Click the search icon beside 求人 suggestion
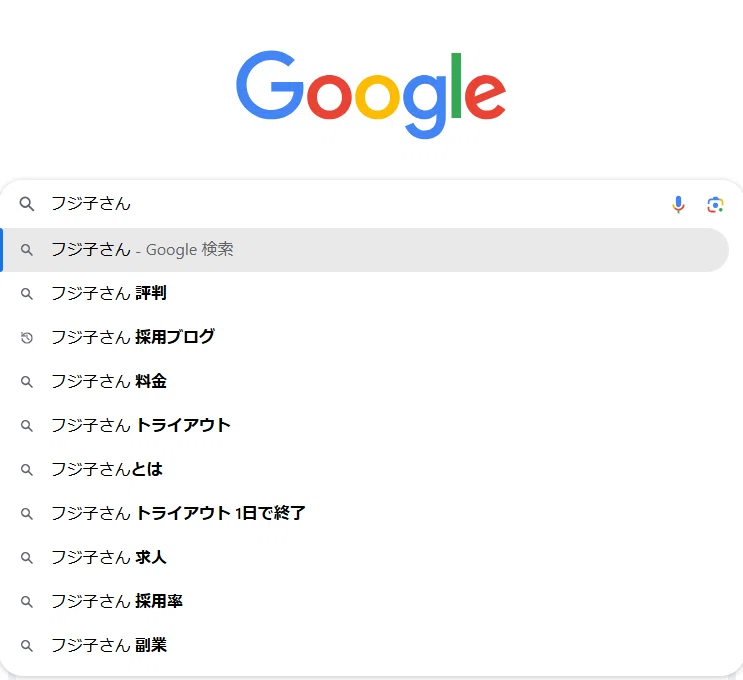The height and width of the screenshot is (680, 743). click(27, 558)
